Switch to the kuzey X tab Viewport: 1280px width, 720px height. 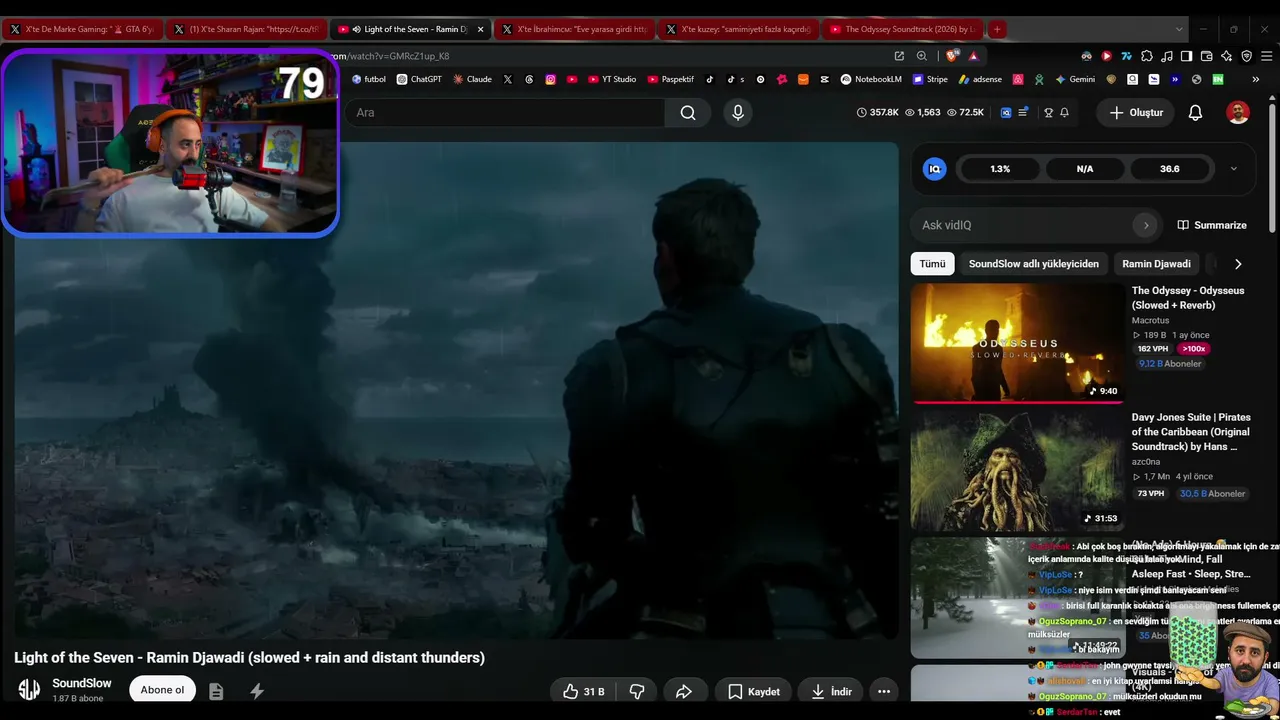pos(738,29)
